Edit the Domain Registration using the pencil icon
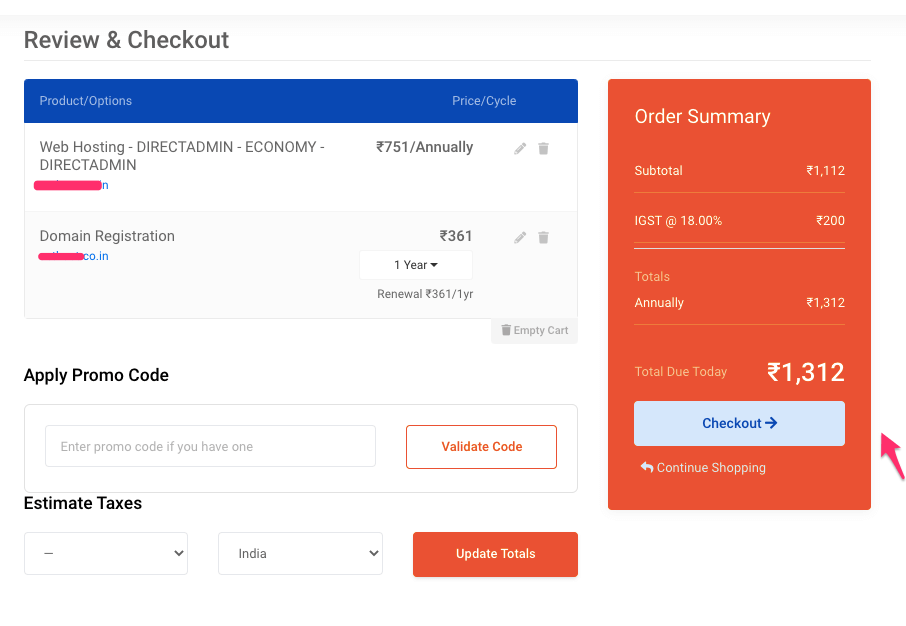Viewport: 906px width, 626px height. click(519, 237)
